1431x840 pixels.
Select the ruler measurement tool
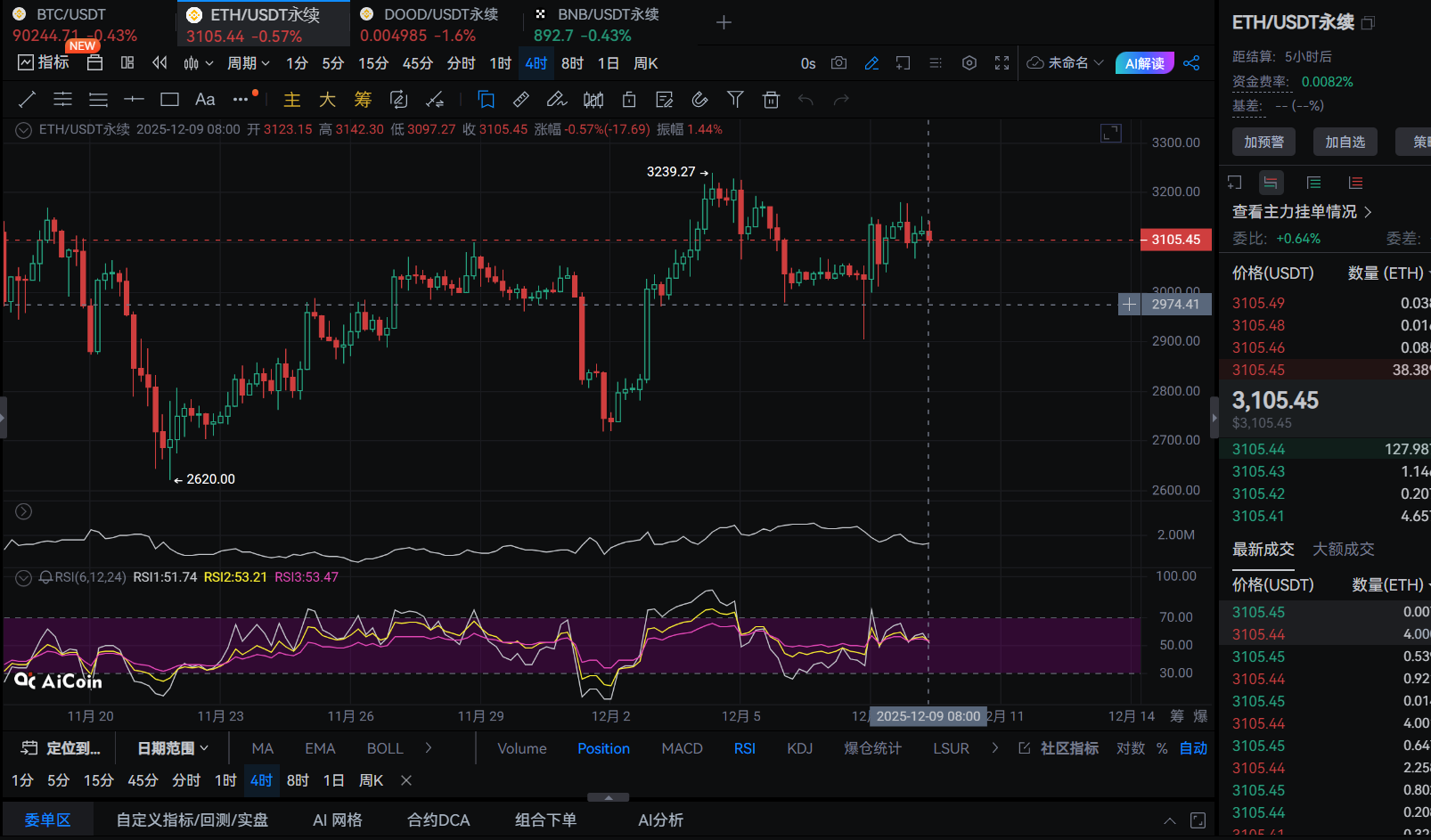[x=521, y=100]
